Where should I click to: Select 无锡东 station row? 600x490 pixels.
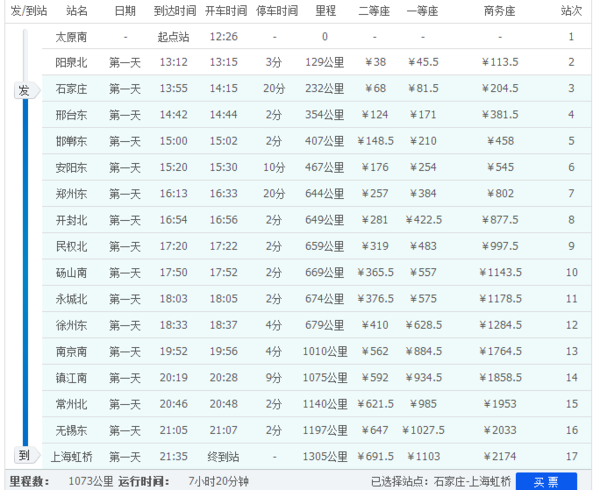316,430
